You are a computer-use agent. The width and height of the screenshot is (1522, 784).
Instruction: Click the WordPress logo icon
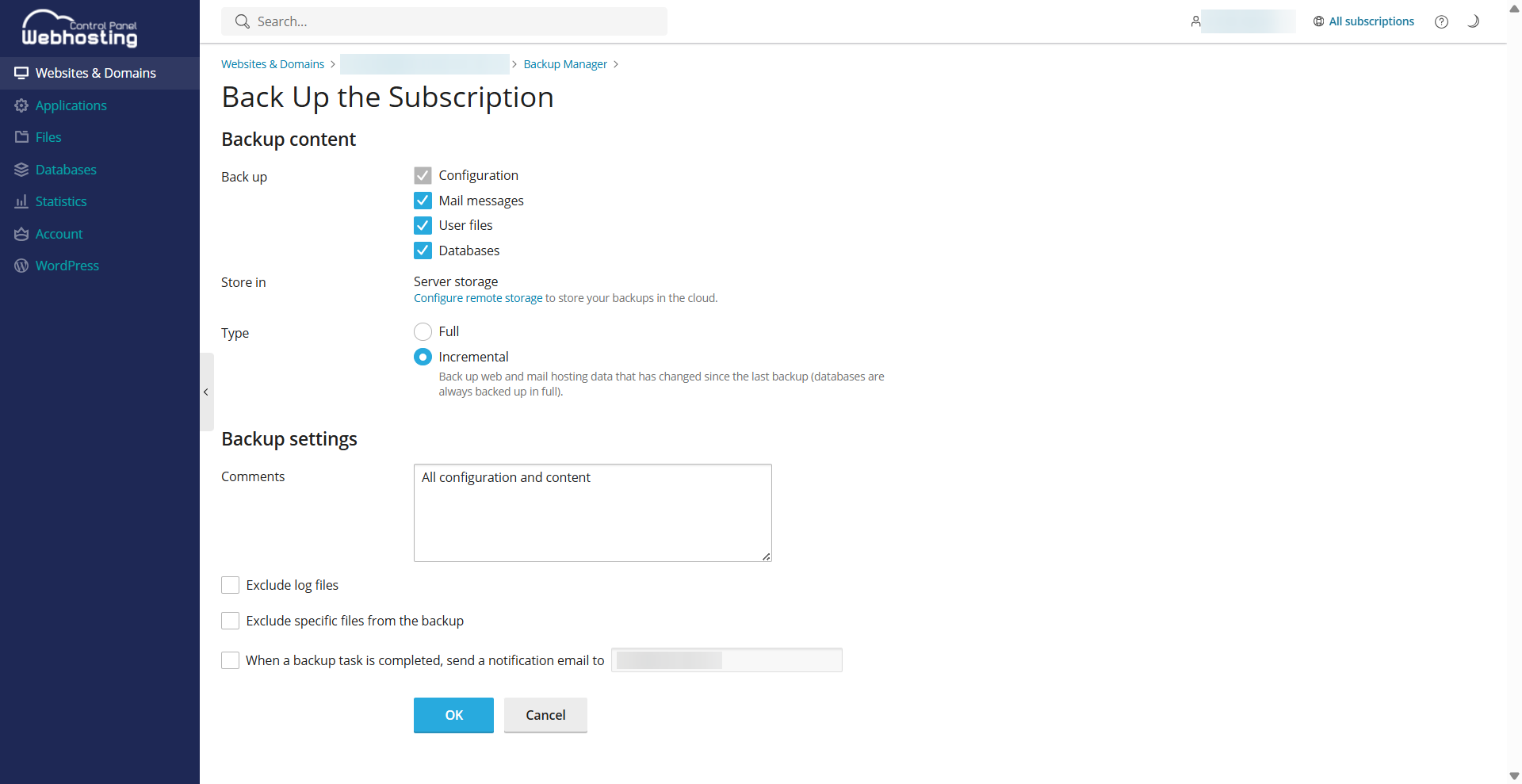(21, 266)
